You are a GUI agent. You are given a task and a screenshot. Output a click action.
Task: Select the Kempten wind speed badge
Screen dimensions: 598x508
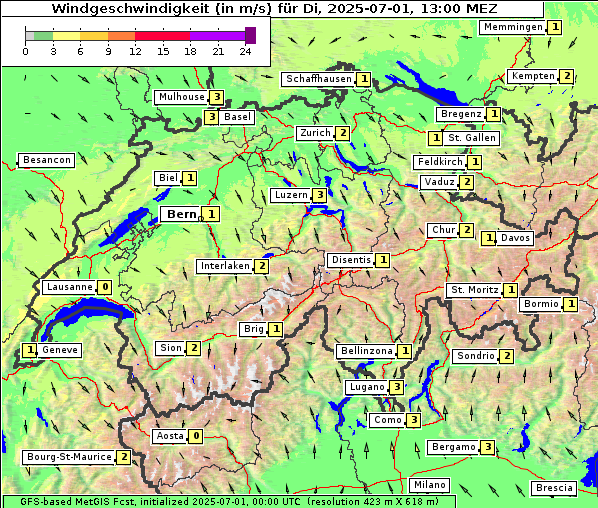567,76
